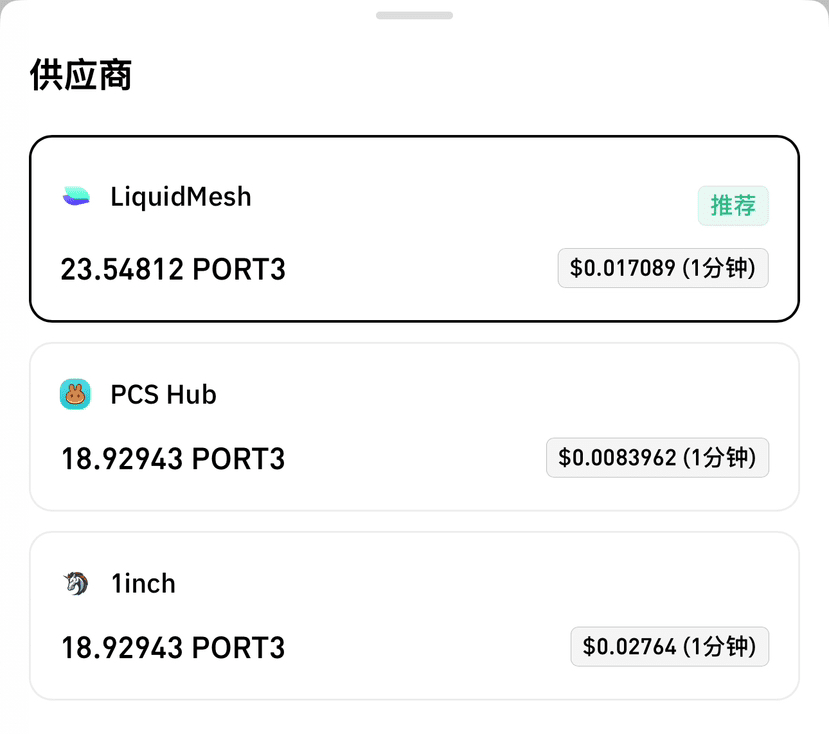Click the $0.02764 (1分钟) fee tag

pos(669,646)
